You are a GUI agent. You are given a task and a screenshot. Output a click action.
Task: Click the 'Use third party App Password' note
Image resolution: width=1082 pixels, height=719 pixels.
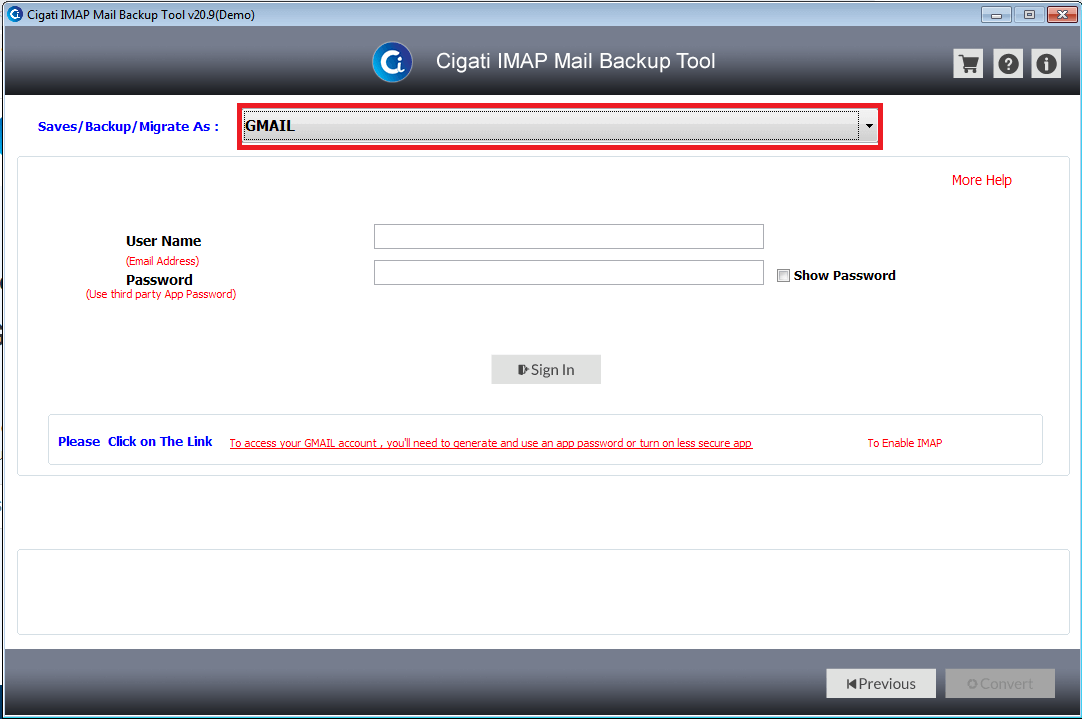click(x=161, y=294)
